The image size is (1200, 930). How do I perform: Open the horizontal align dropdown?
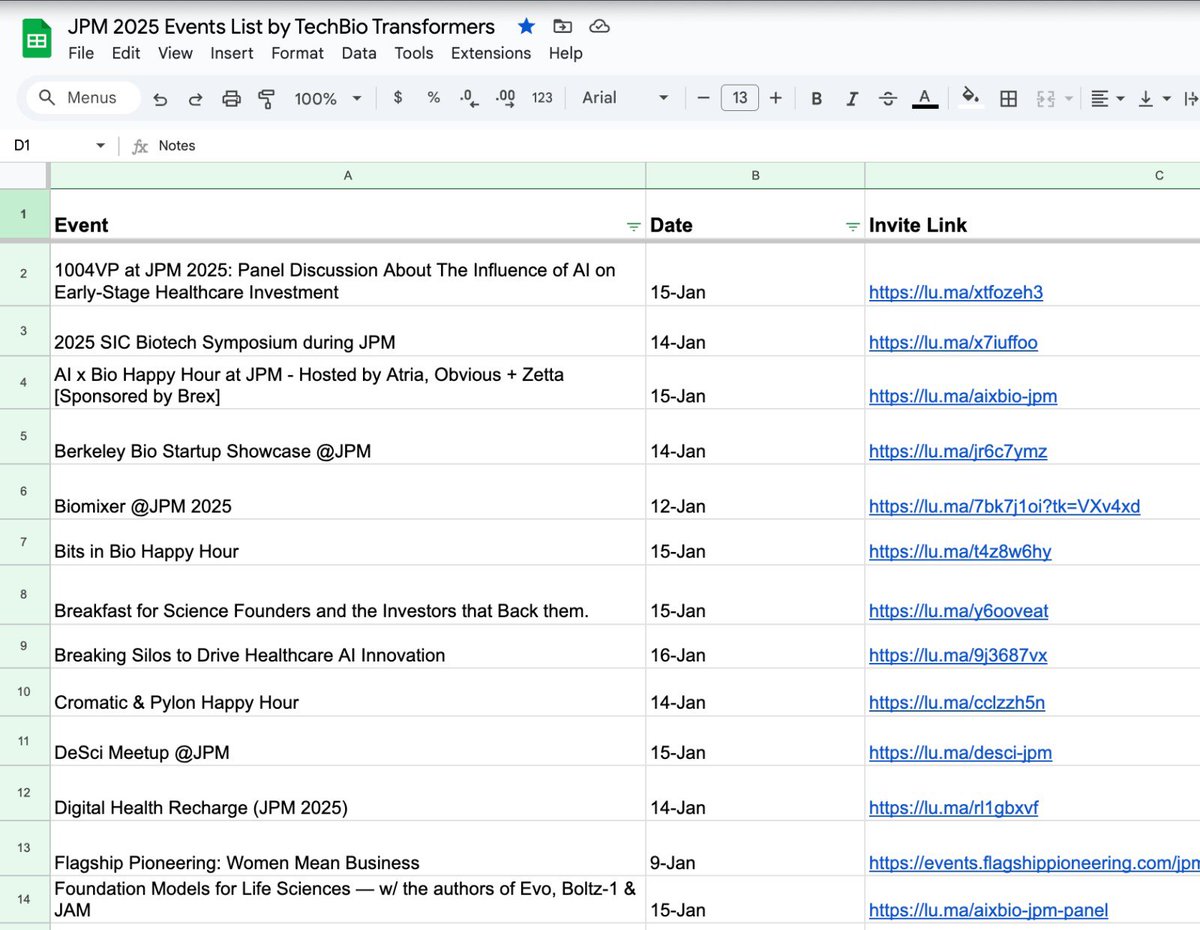tap(1107, 98)
